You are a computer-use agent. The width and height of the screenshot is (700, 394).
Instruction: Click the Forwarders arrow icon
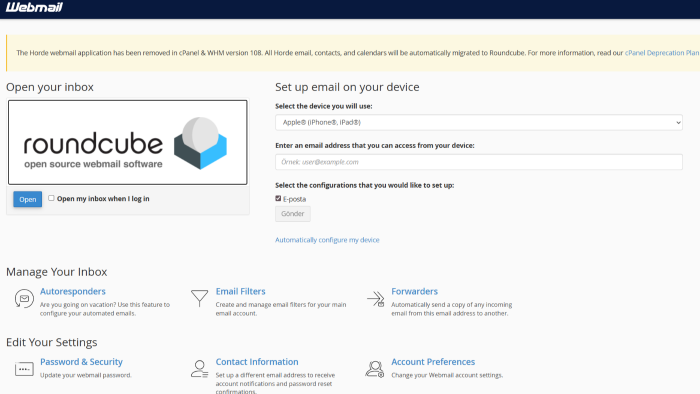tap(375, 299)
